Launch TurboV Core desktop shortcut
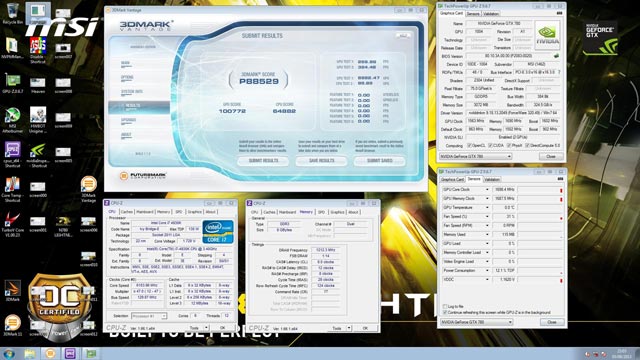The image size is (640, 360). click(x=12, y=223)
